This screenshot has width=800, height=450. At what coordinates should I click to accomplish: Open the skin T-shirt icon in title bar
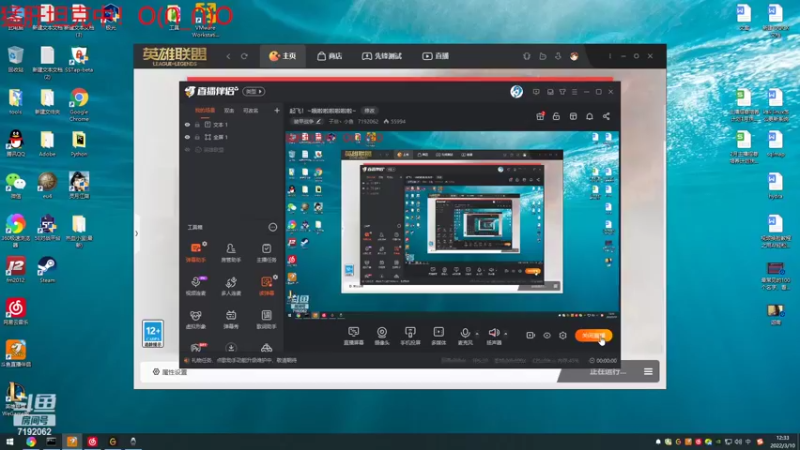(x=562, y=92)
